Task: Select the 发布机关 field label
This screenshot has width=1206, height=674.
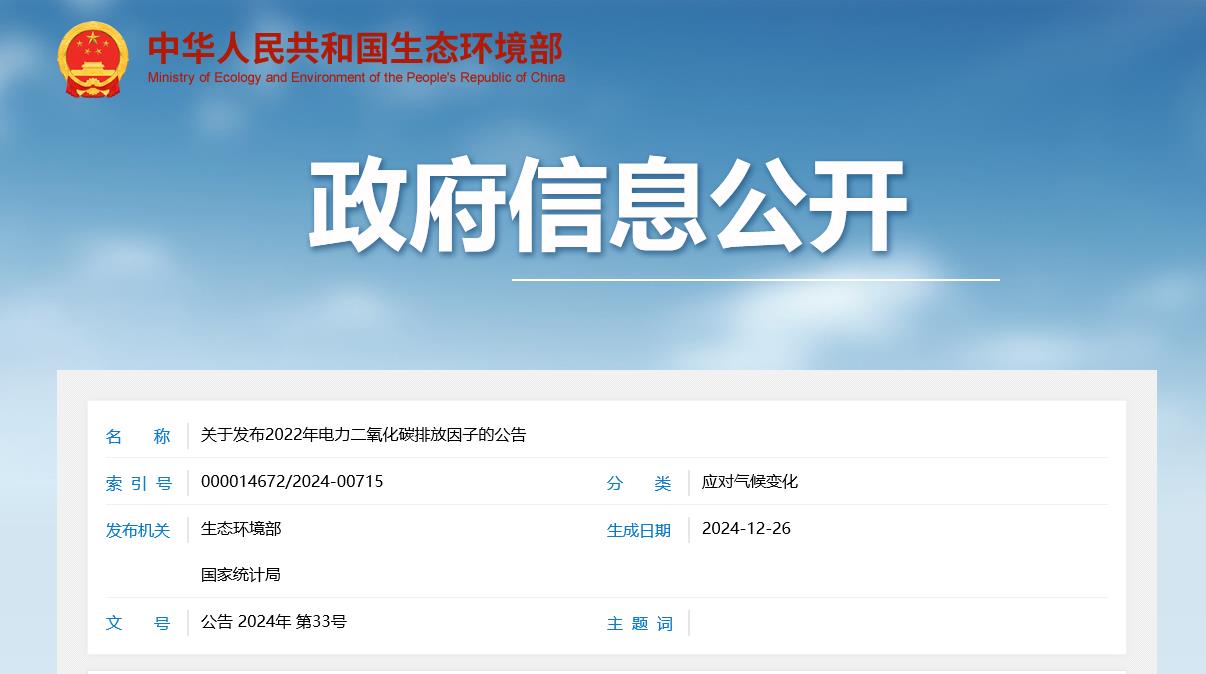Action: 138,530
